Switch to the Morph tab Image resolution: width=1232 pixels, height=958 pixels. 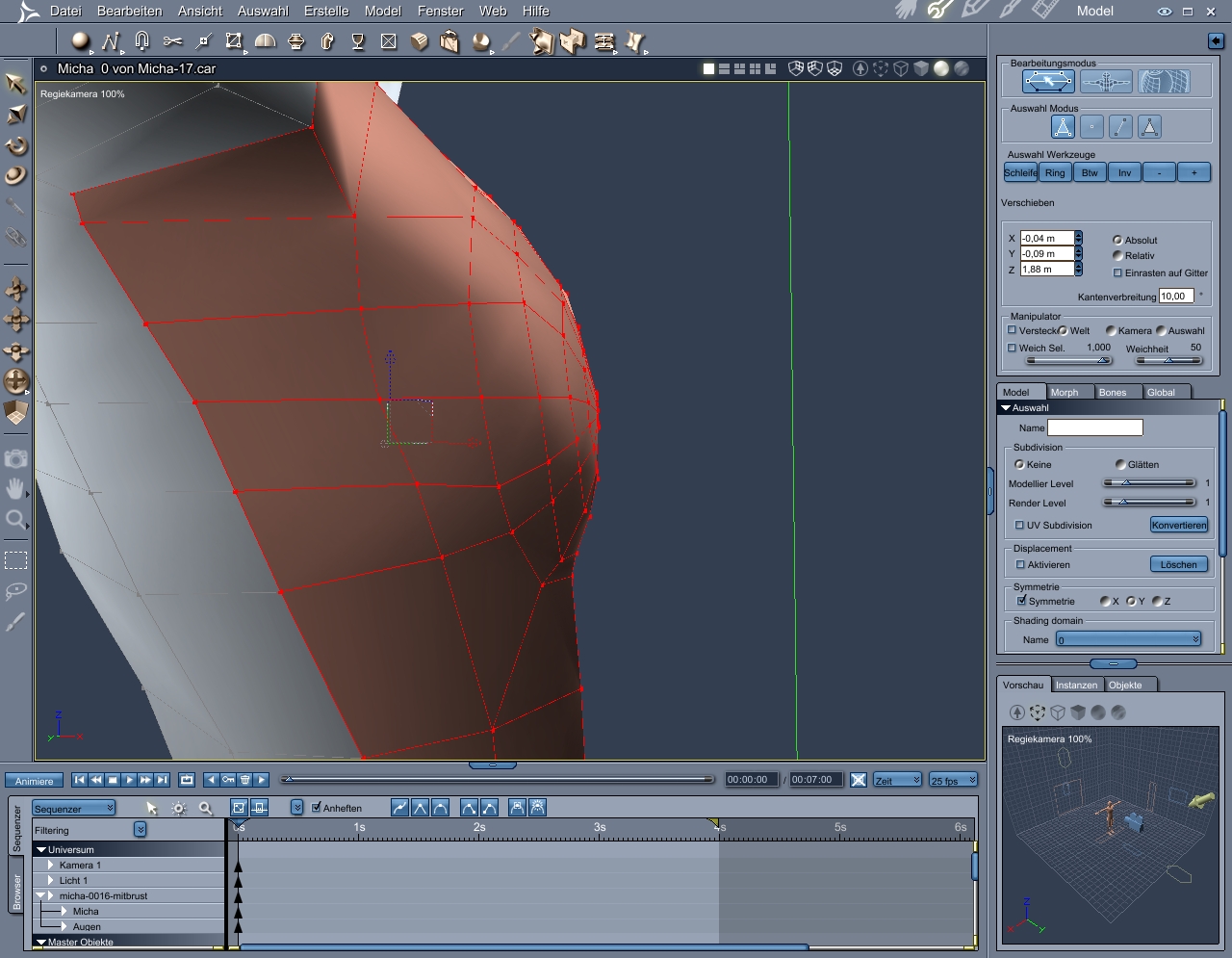coord(1064,392)
